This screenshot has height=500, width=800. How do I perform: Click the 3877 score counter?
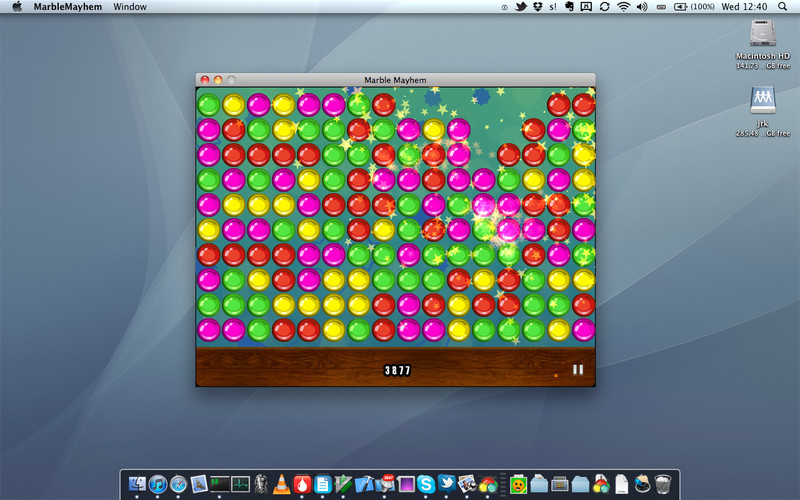pyautogui.click(x=397, y=370)
